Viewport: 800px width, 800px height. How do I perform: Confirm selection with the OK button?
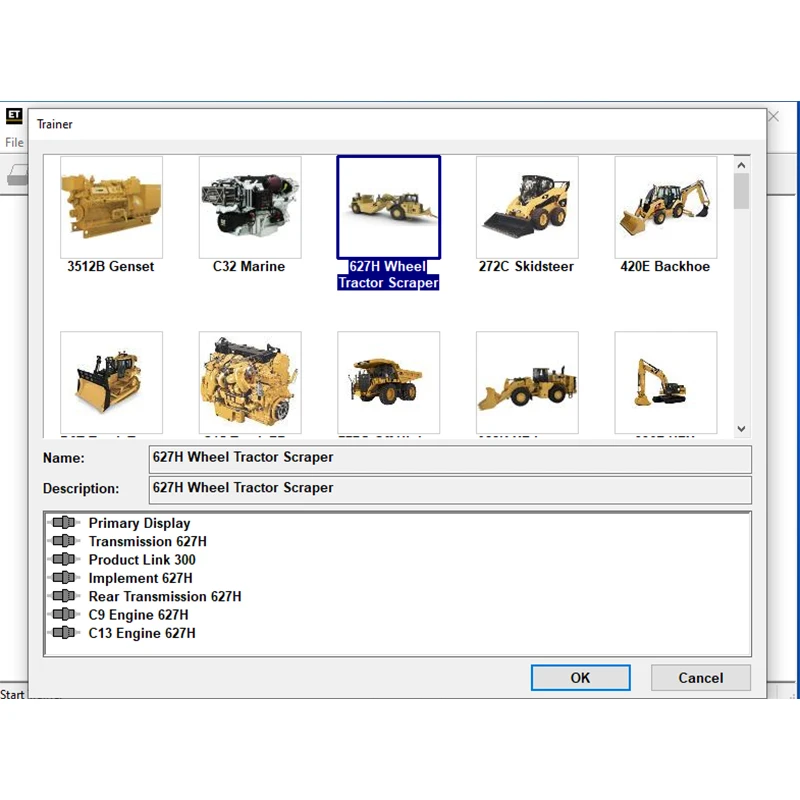click(581, 678)
